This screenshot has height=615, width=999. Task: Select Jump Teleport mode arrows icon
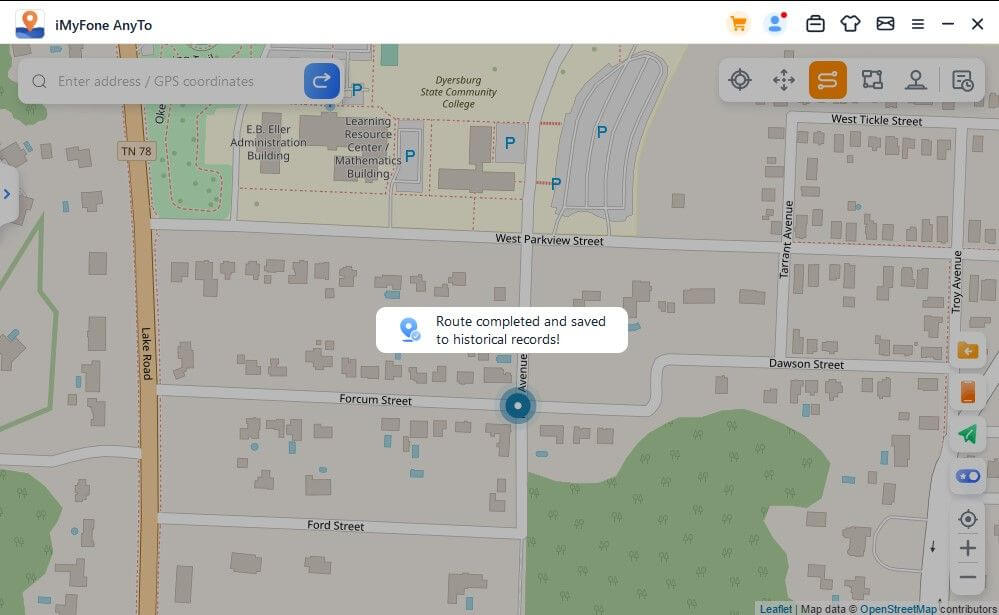[x=784, y=80]
